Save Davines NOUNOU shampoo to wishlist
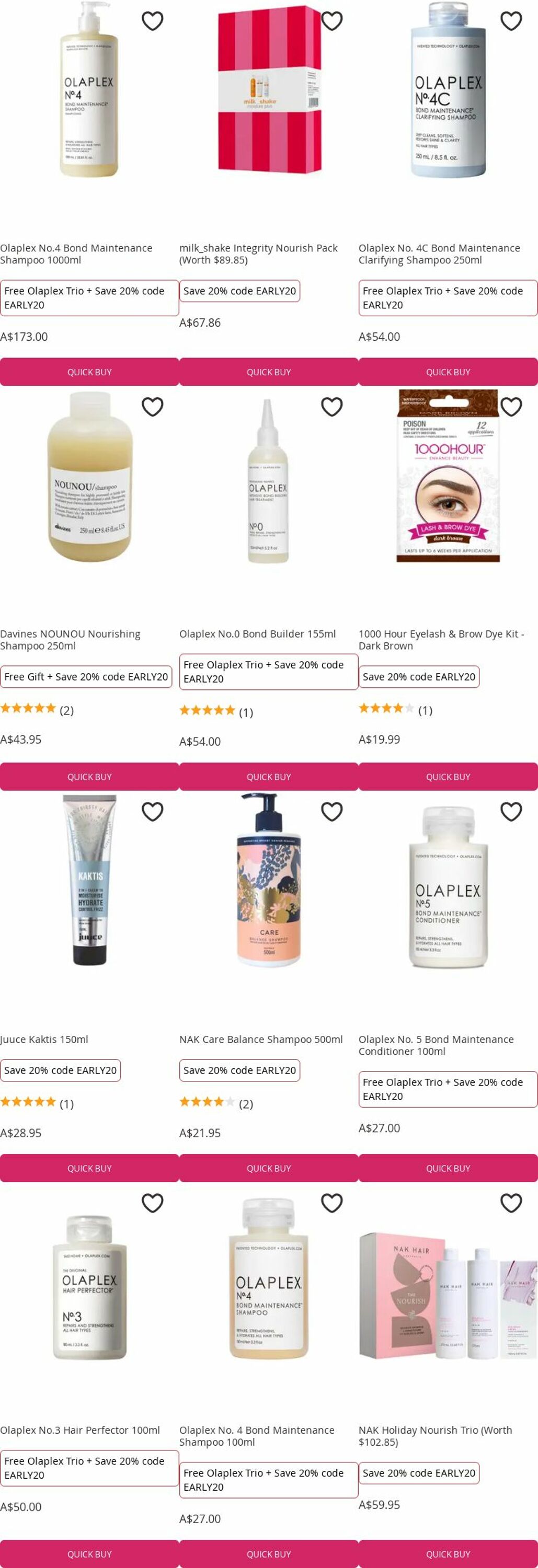Screen dimensions: 538x1568 (152, 407)
